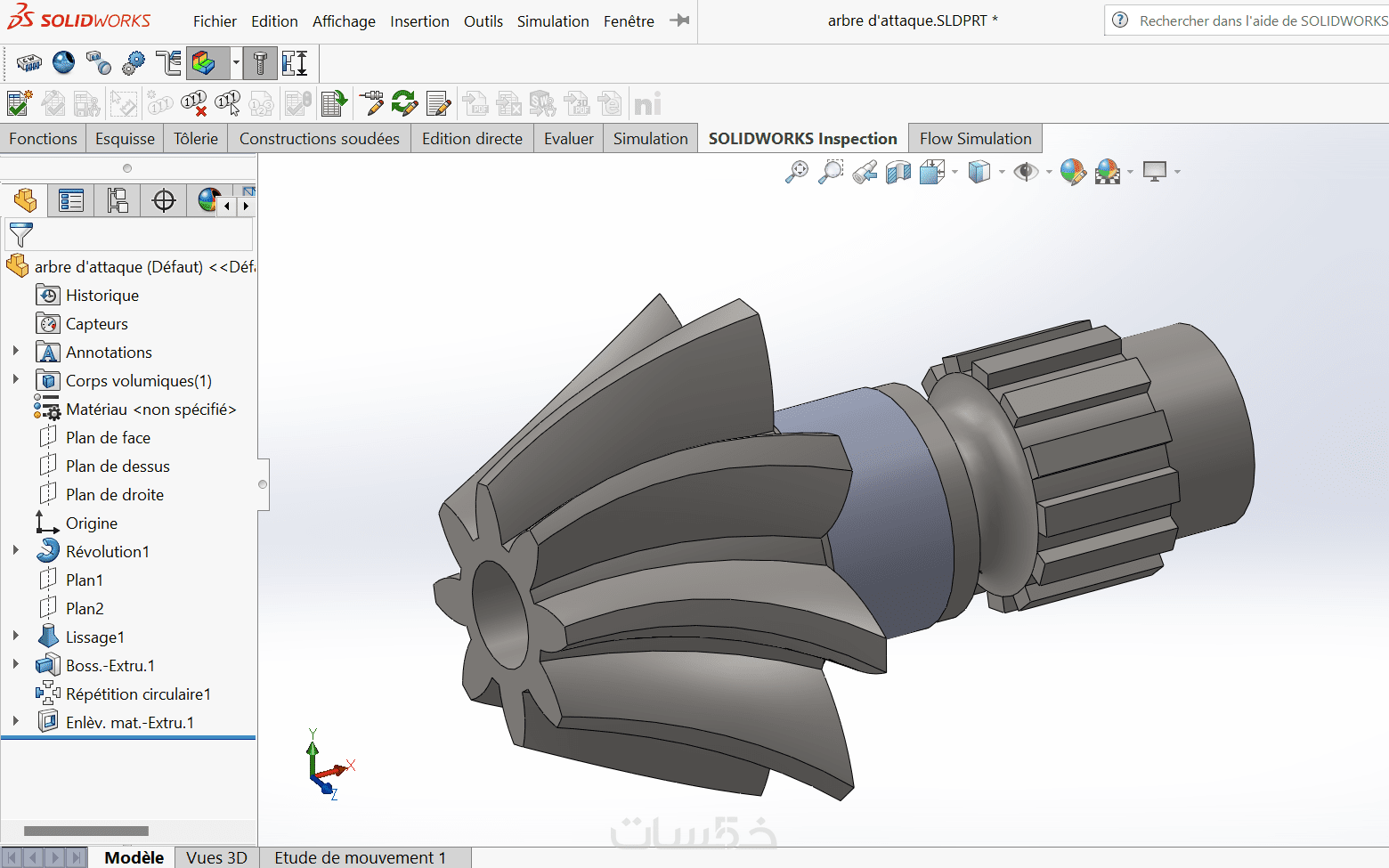Switch to the Edition directe tab
Viewport: 1389px width, 868px height.
(472, 139)
